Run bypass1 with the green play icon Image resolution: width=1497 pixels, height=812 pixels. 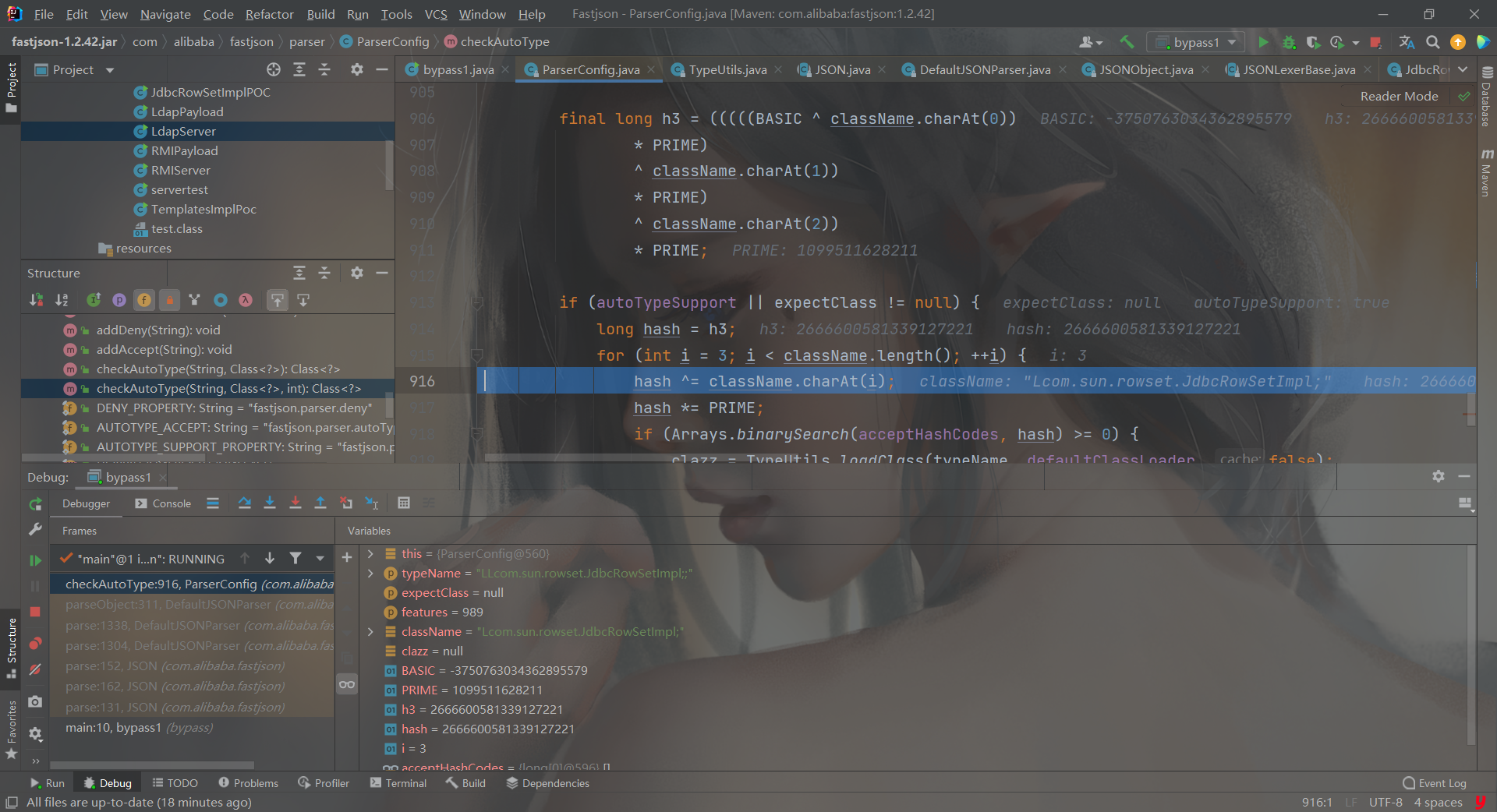pyautogui.click(x=1264, y=42)
